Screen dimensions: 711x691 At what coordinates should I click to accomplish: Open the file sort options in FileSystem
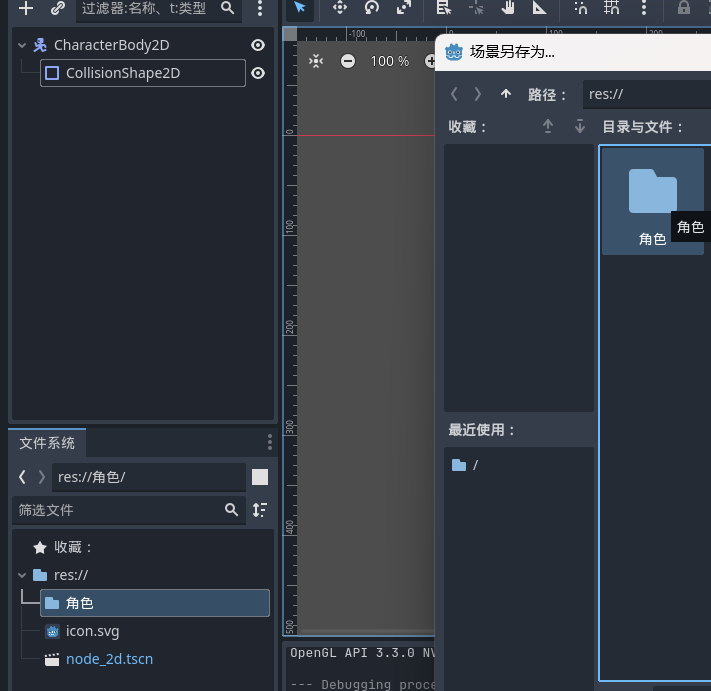coord(260,510)
